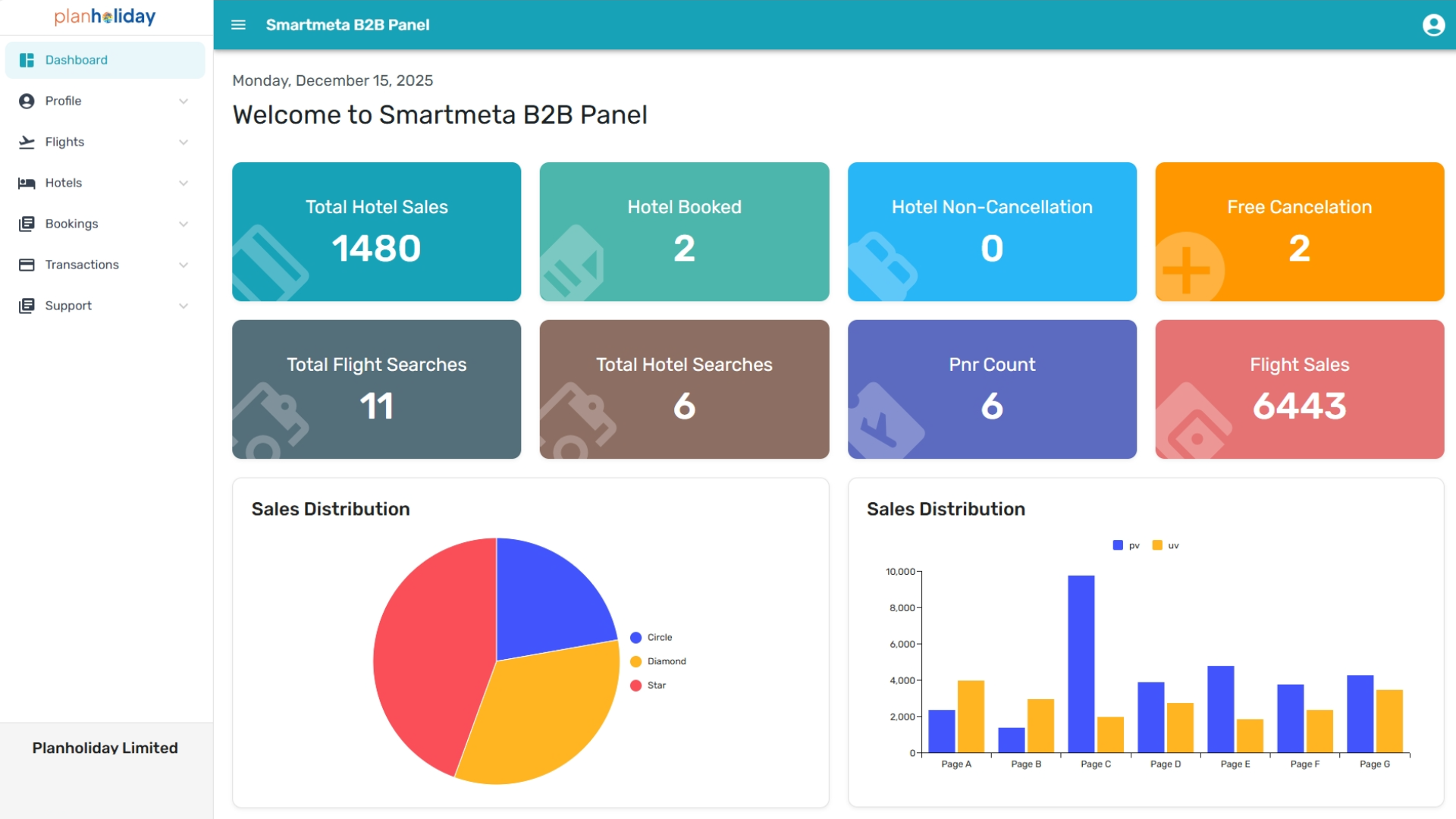This screenshot has width=1456, height=819.
Task: Click the Planholiday Limited footer text
Action: [105, 748]
